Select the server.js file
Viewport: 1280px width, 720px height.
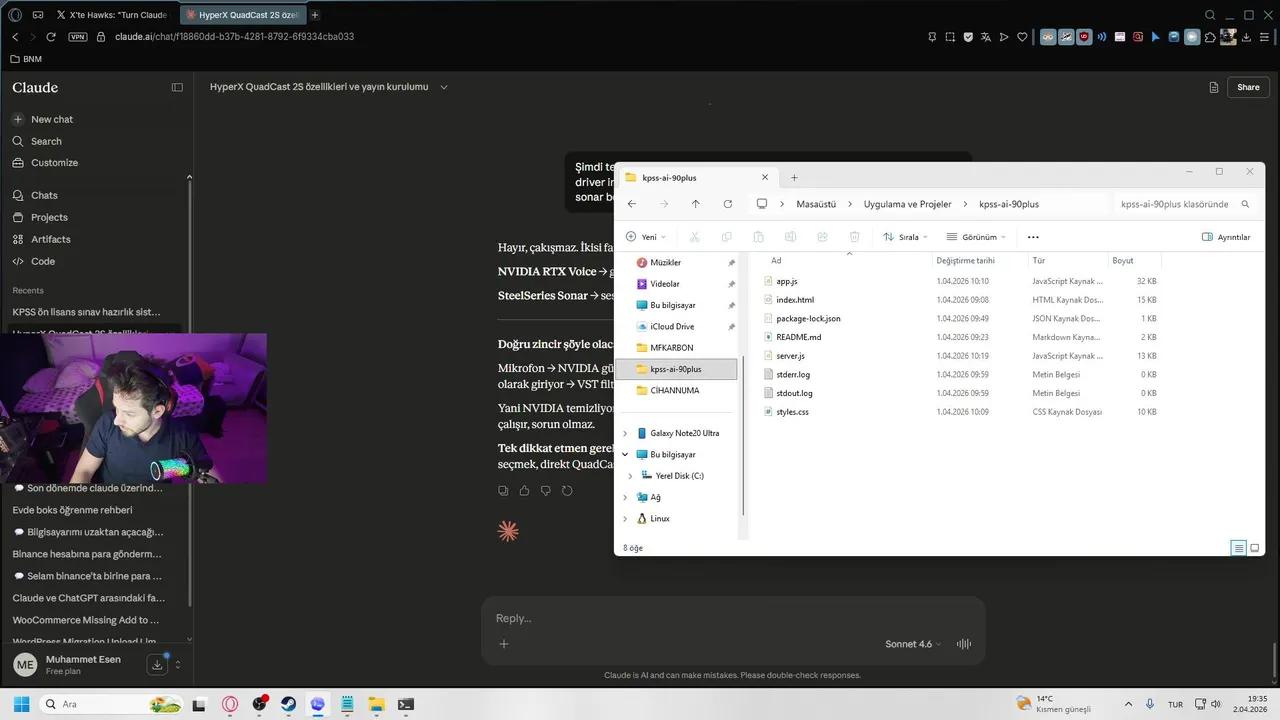click(x=790, y=356)
